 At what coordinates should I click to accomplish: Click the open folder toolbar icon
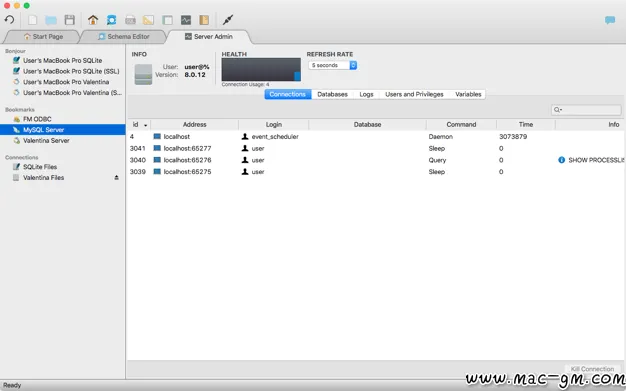[51, 20]
